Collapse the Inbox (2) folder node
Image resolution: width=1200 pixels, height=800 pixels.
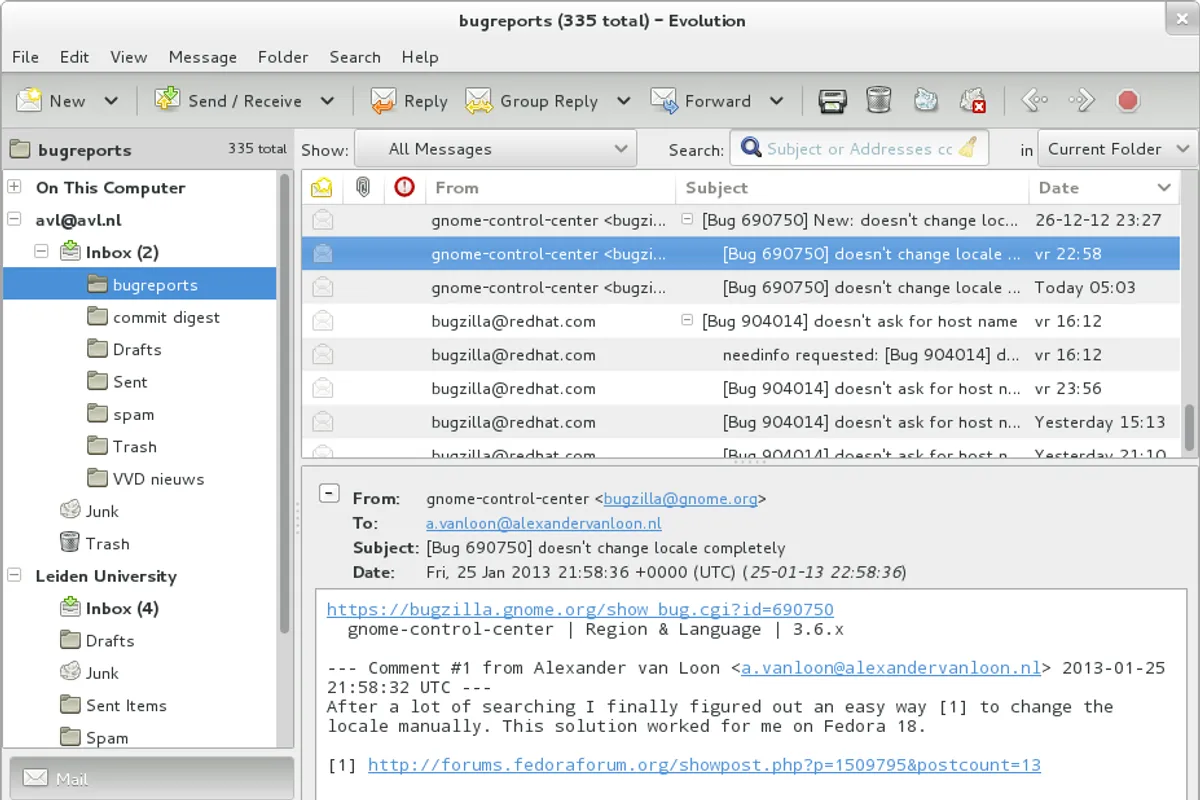[x=41, y=252]
